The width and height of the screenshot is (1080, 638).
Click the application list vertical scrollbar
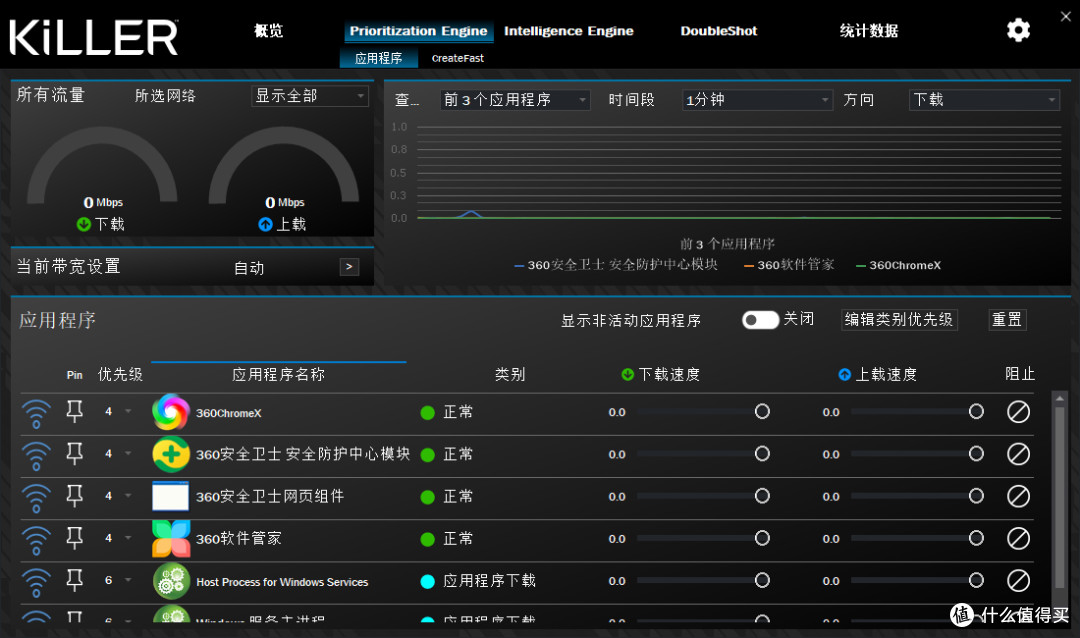pos(1059,497)
